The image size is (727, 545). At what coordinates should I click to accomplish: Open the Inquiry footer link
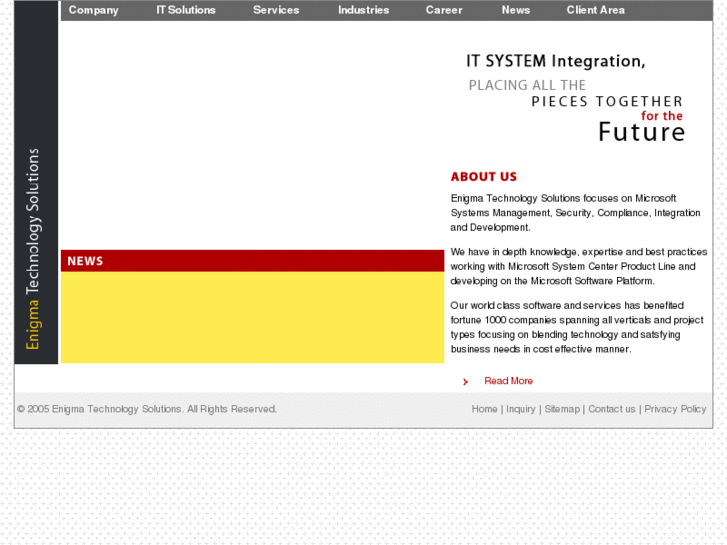click(520, 409)
